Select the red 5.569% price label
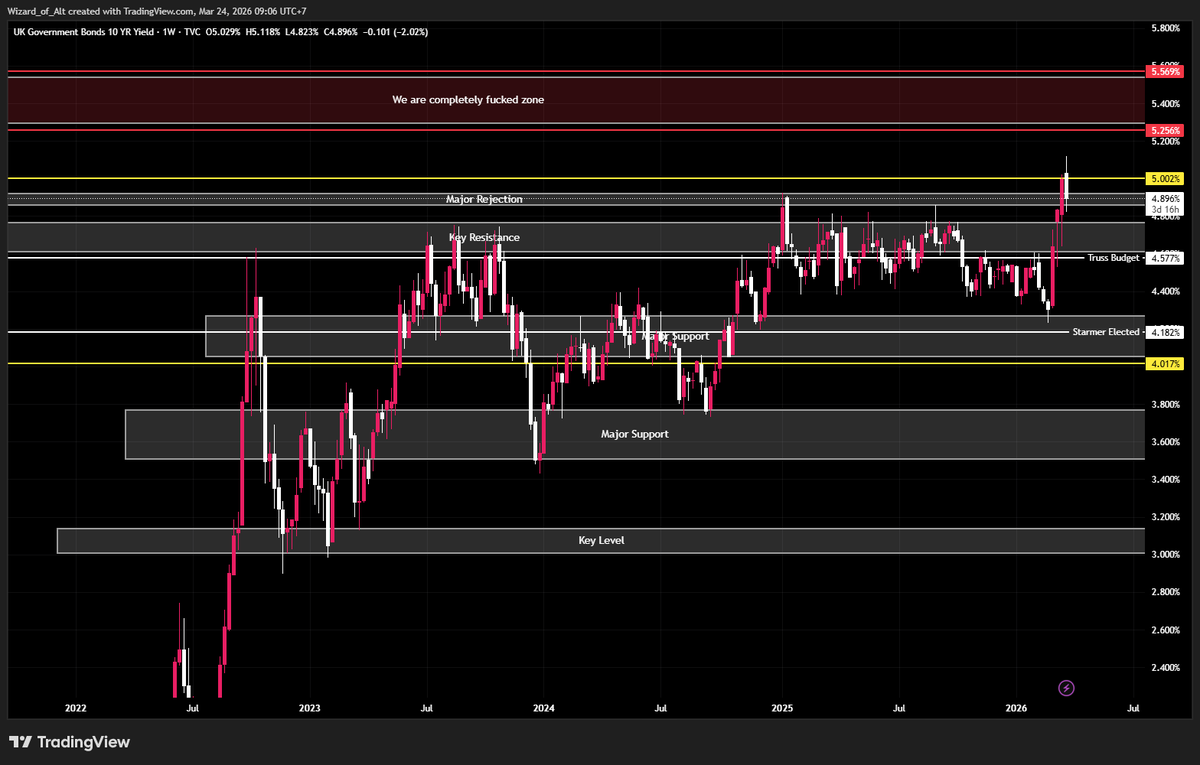The image size is (1200, 765). 1165,72
